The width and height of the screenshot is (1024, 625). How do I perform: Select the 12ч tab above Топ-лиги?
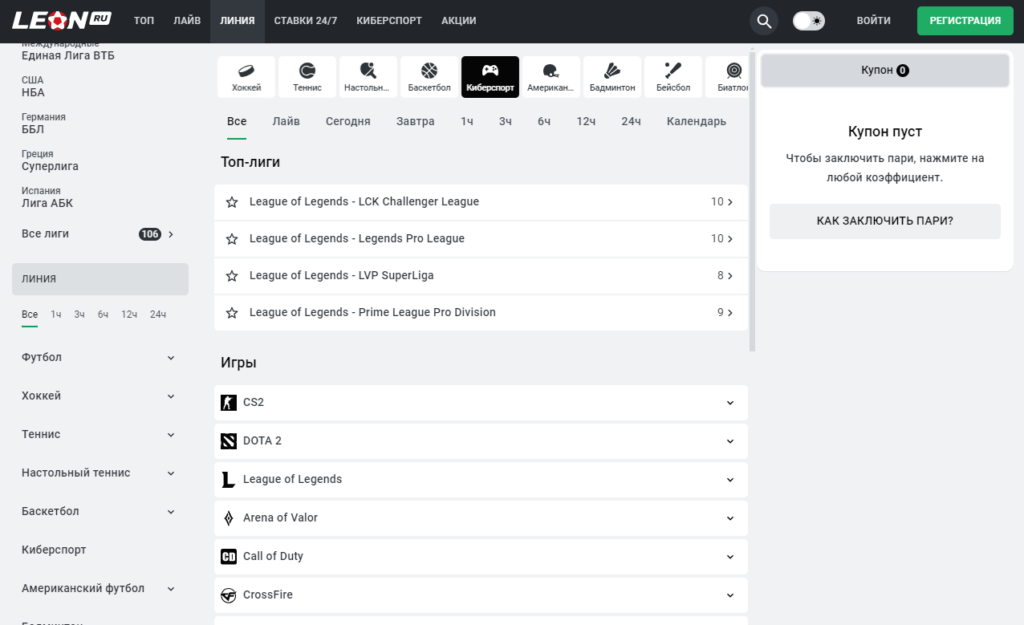pos(586,121)
